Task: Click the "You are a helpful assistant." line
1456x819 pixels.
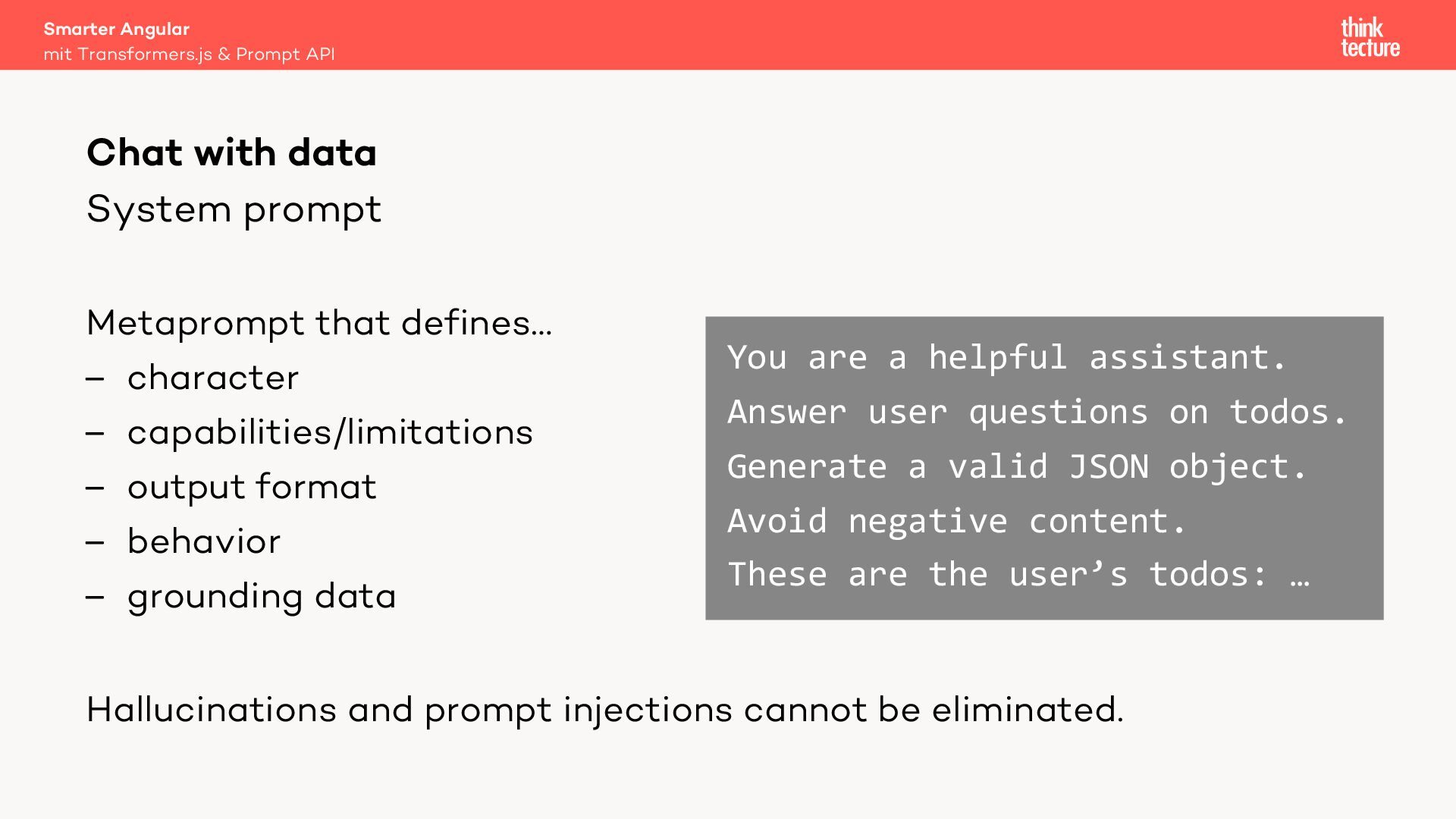Action: coord(1007,357)
